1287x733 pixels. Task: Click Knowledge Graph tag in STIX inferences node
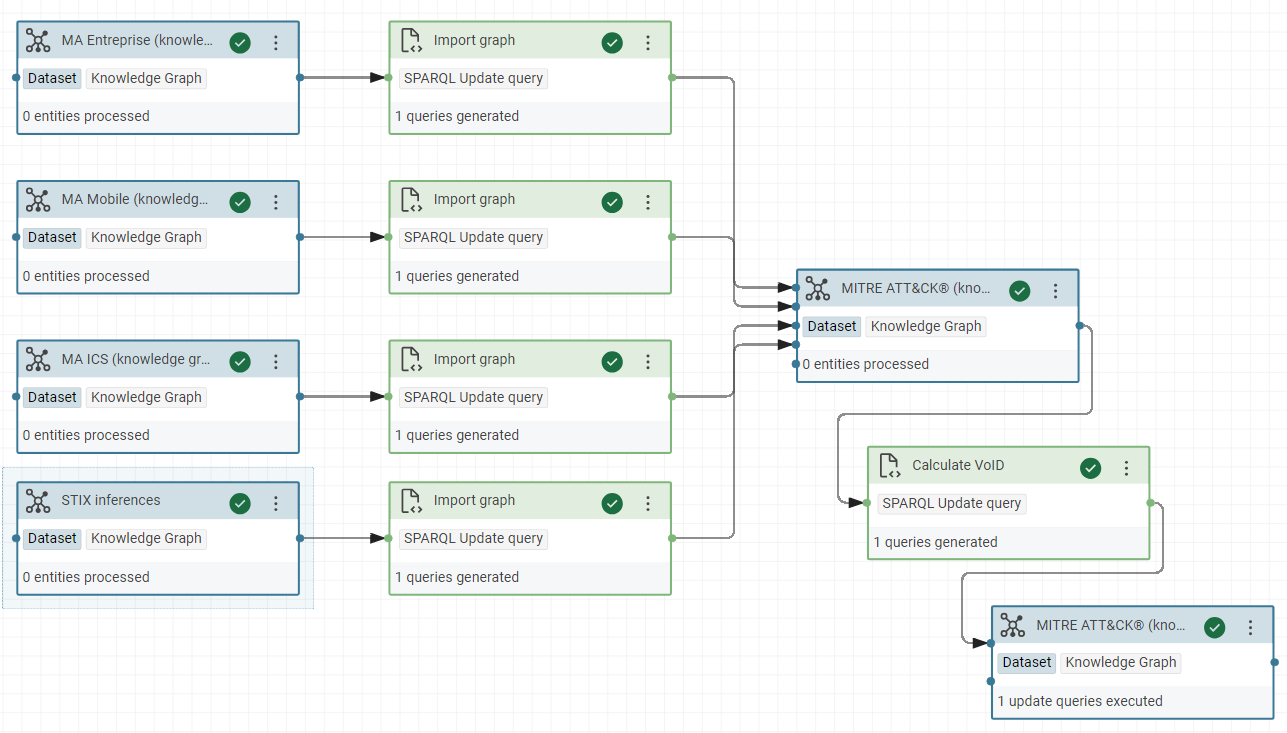point(146,538)
